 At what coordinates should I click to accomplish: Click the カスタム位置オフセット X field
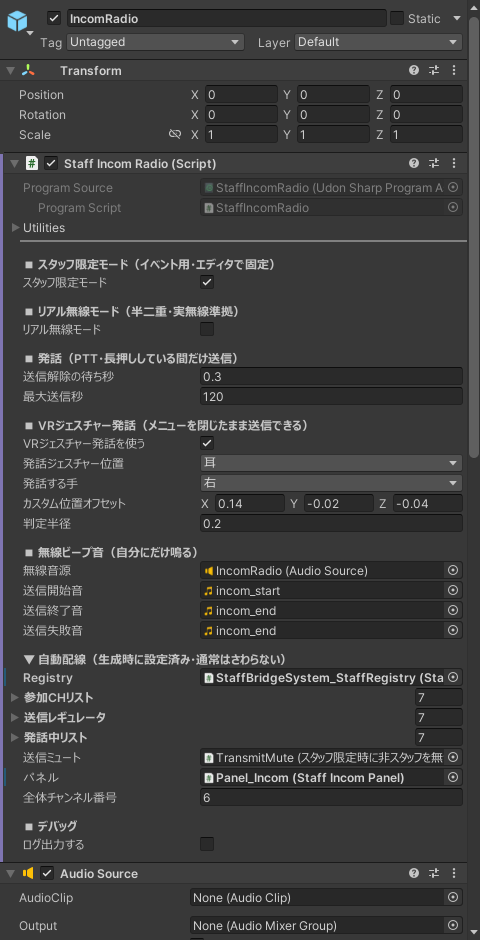(250, 504)
